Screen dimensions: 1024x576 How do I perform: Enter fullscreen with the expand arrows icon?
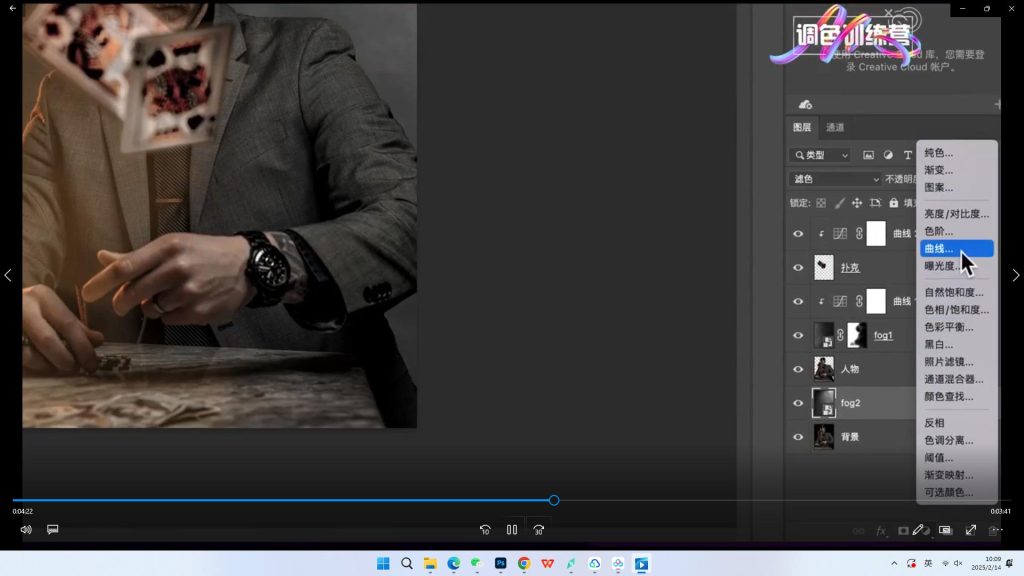pos(970,530)
